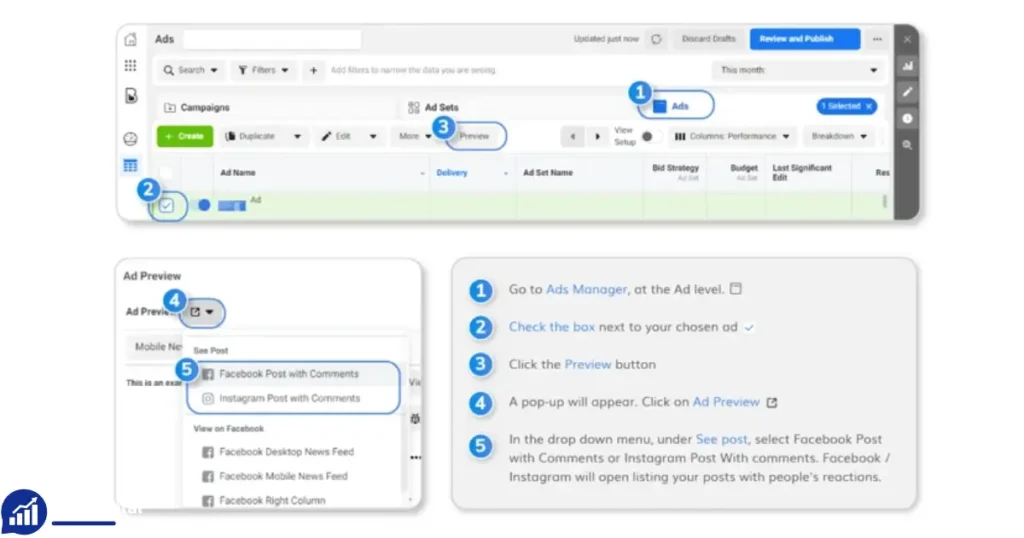Open the Ad Preview link in step 4
This screenshot has height=538, width=1024.
pyautogui.click(x=726, y=402)
